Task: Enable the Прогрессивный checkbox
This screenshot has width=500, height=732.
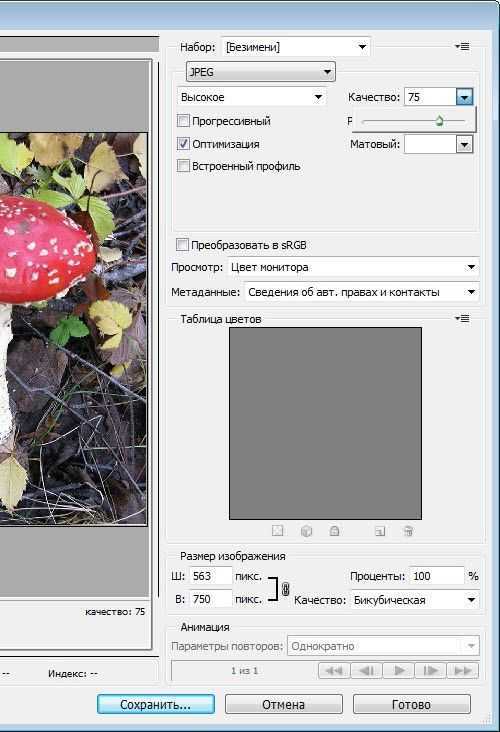Action: click(183, 121)
